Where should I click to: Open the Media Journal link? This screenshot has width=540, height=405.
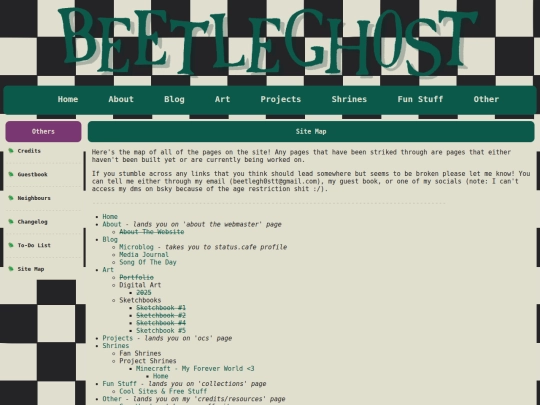[144, 255]
